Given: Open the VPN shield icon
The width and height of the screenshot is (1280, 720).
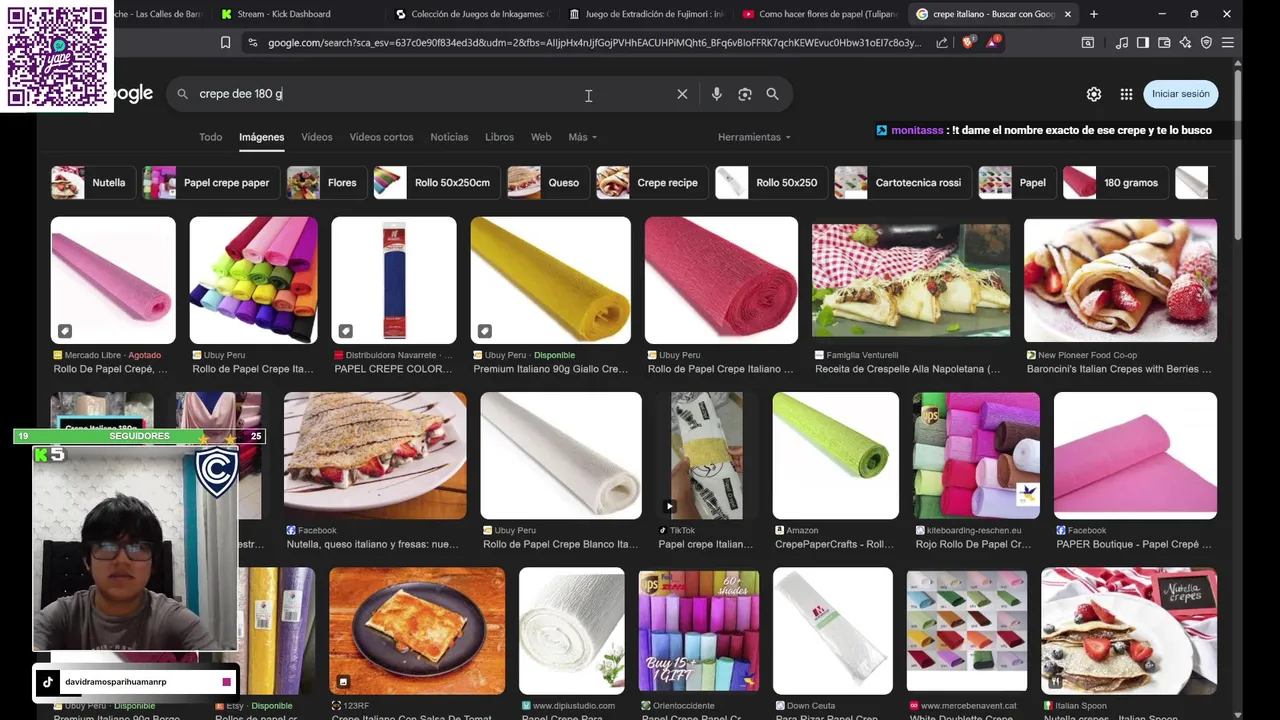Looking at the screenshot, I should pyautogui.click(x=1206, y=43).
